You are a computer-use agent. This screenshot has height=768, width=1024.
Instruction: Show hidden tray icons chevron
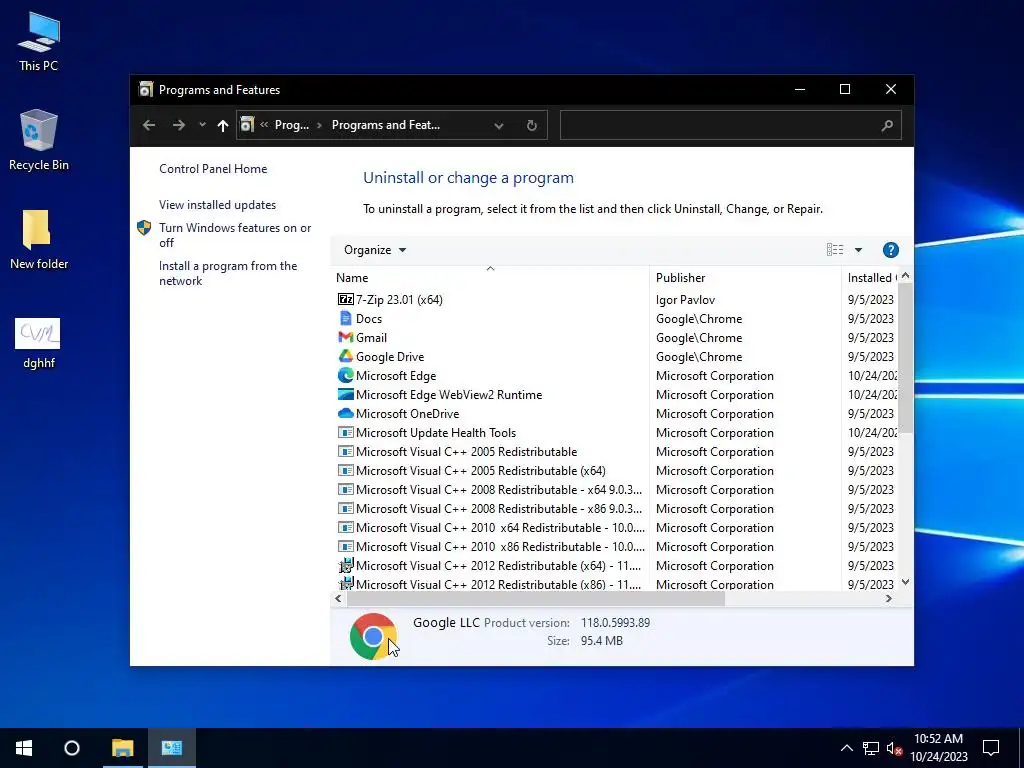click(x=846, y=748)
